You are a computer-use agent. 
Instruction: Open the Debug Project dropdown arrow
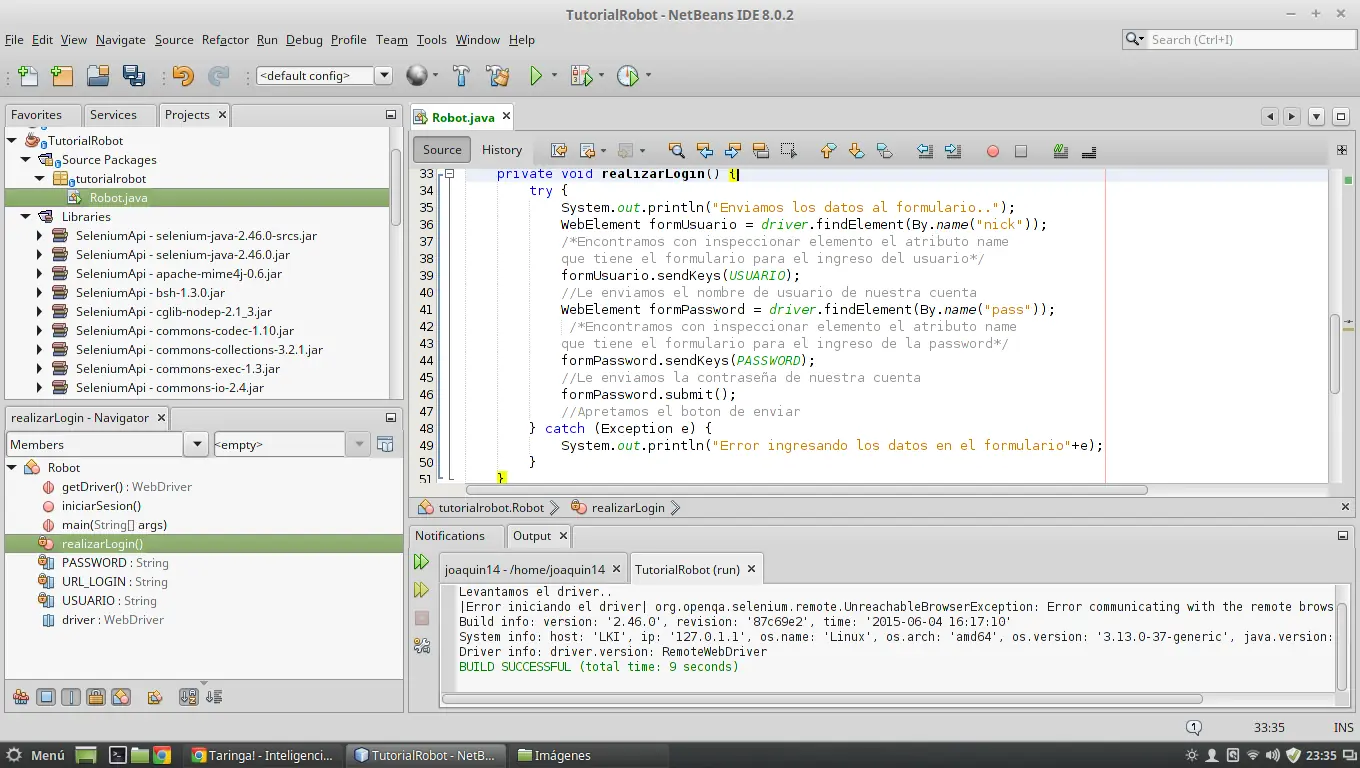pos(601,76)
